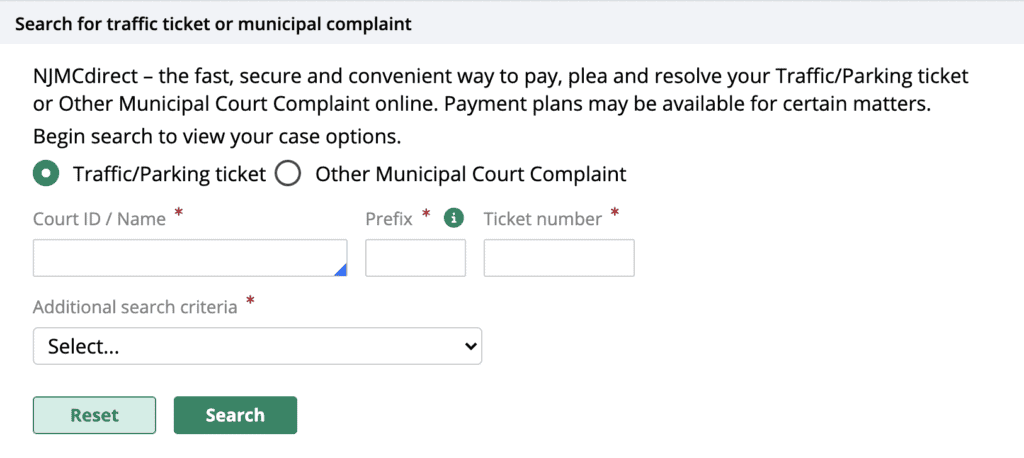Click the "Additional search criteria" label
Image resolution: width=1024 pixels, height=458 pixels.
135,307
